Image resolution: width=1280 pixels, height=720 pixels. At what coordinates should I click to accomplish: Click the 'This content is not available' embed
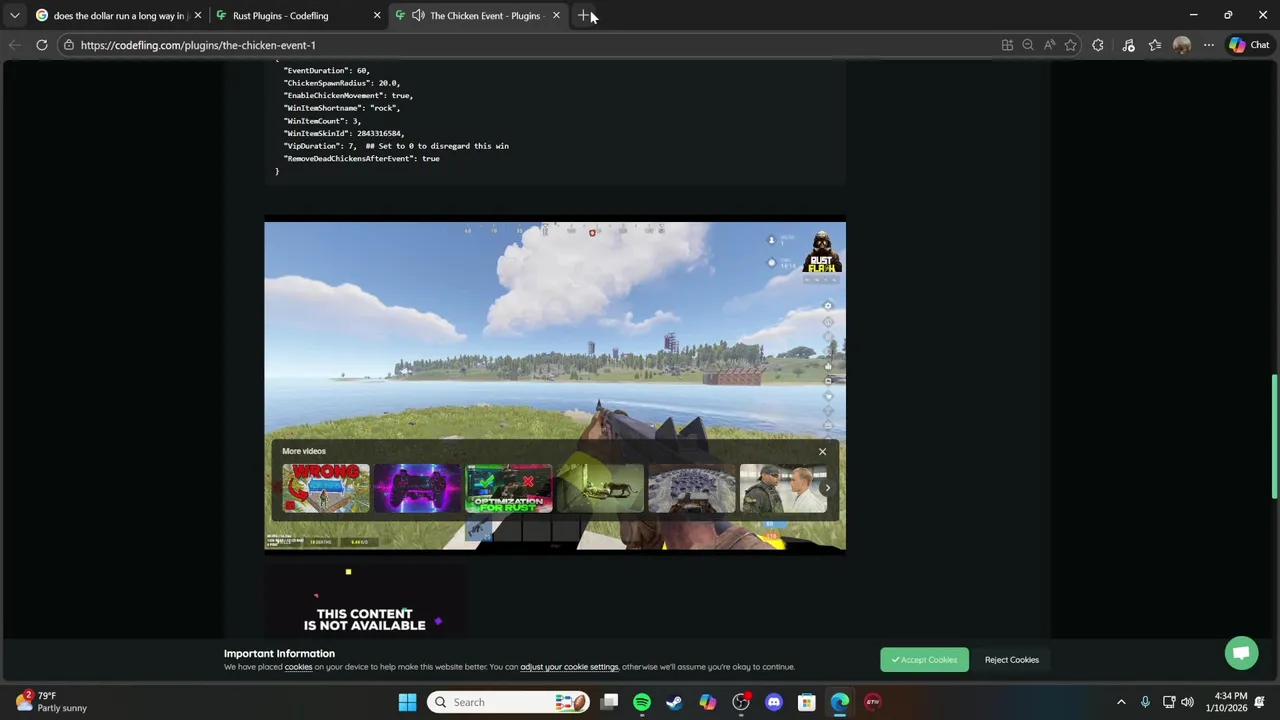tap(365, 604)
